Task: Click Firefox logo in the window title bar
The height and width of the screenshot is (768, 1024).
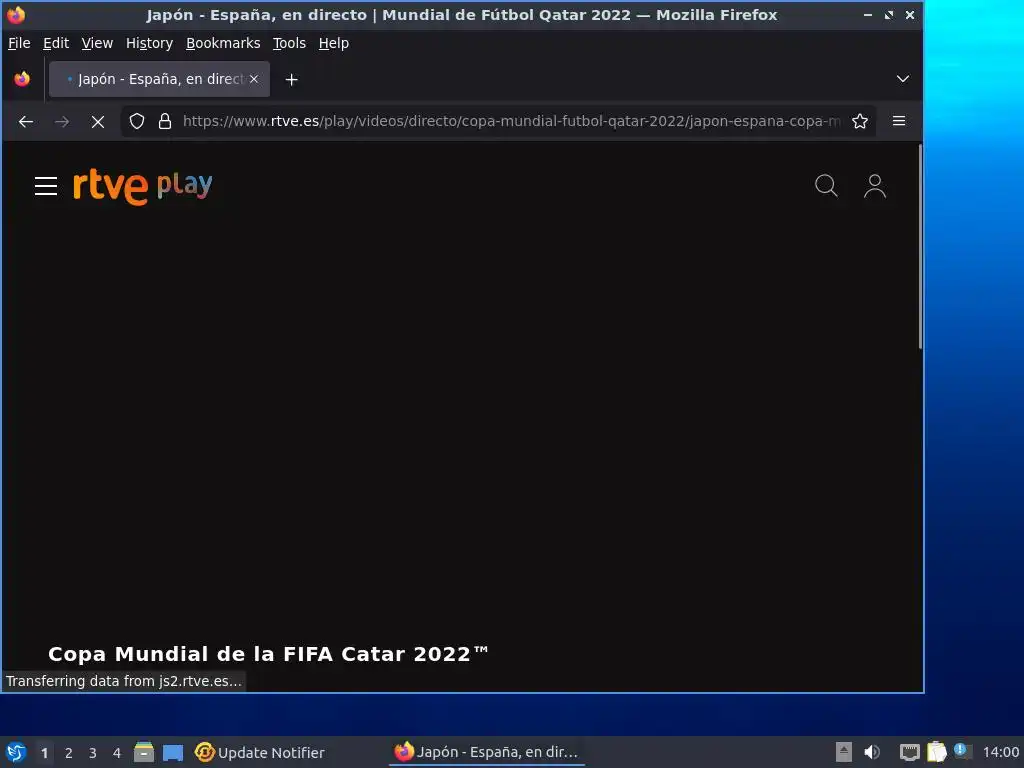Action: point(16,14)
